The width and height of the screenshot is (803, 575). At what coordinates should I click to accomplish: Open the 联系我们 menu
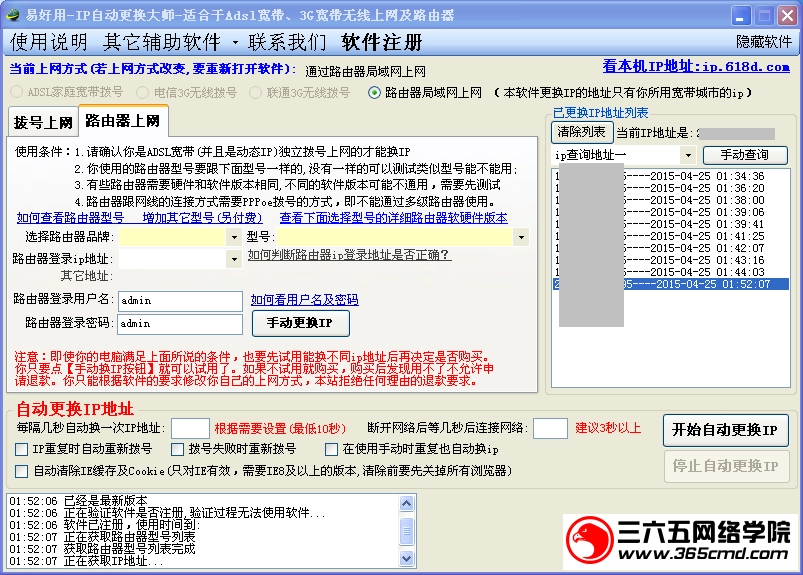click(287, 42)
